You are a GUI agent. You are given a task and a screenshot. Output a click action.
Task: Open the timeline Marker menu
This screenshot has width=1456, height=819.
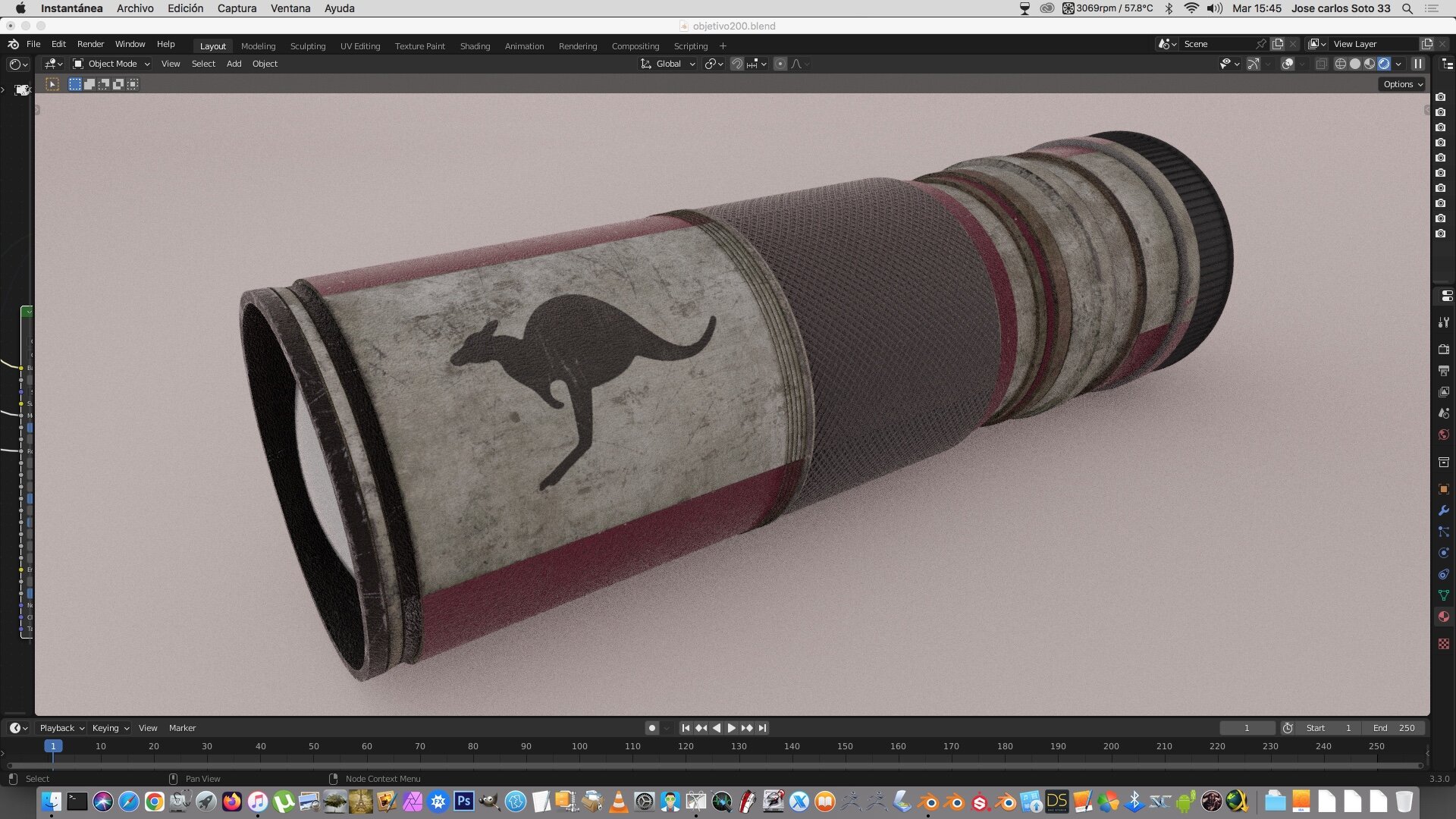[x=182, y=728]
